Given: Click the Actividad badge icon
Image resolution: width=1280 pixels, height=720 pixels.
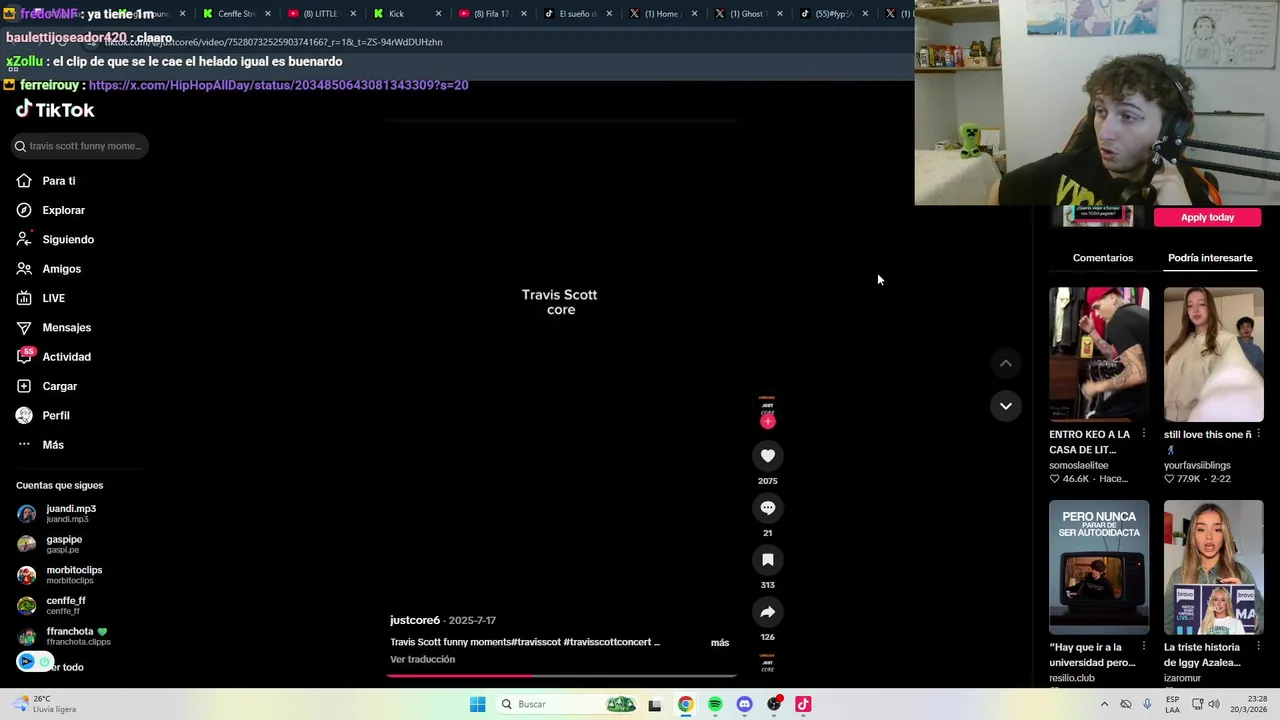Looking at the screenshot, I should 26,356.
